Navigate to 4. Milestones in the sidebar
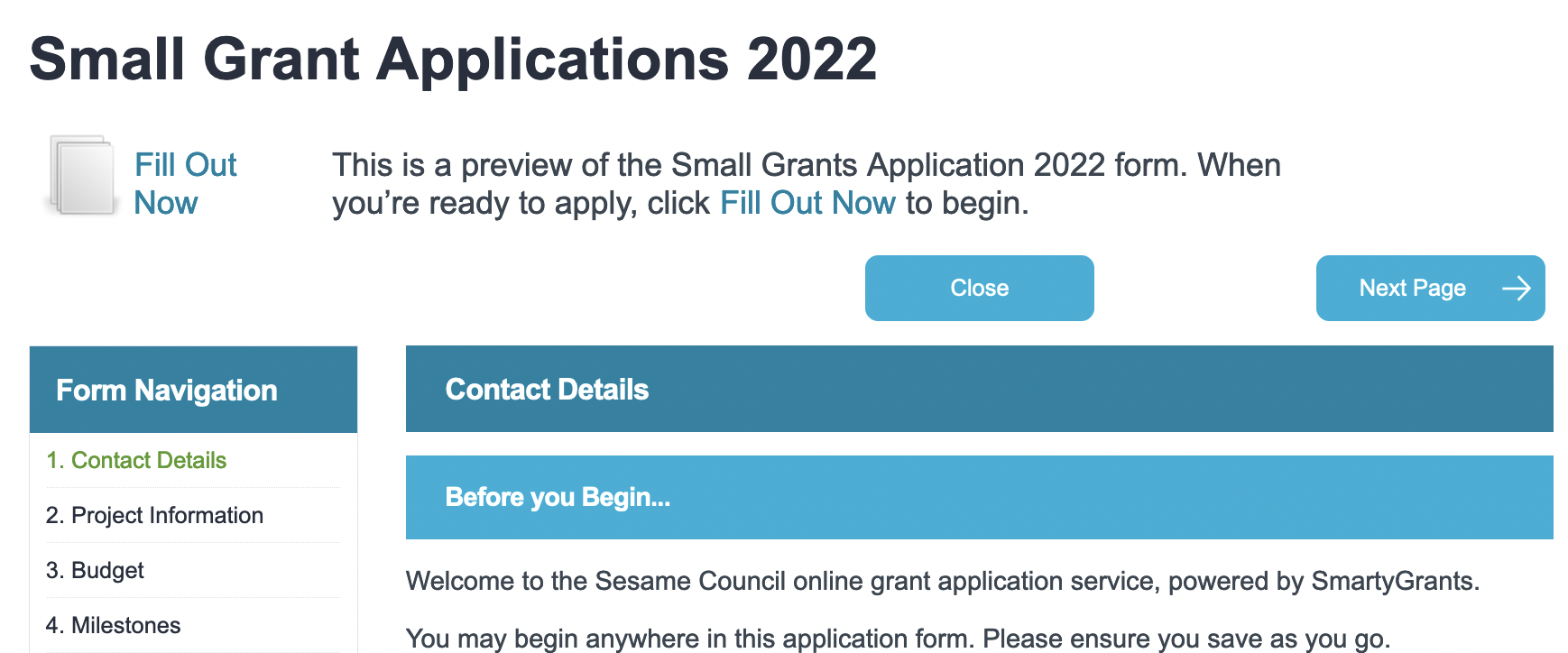Image resolution: width=1568 pixels, height=653 pixels. [x=113, y=625]
